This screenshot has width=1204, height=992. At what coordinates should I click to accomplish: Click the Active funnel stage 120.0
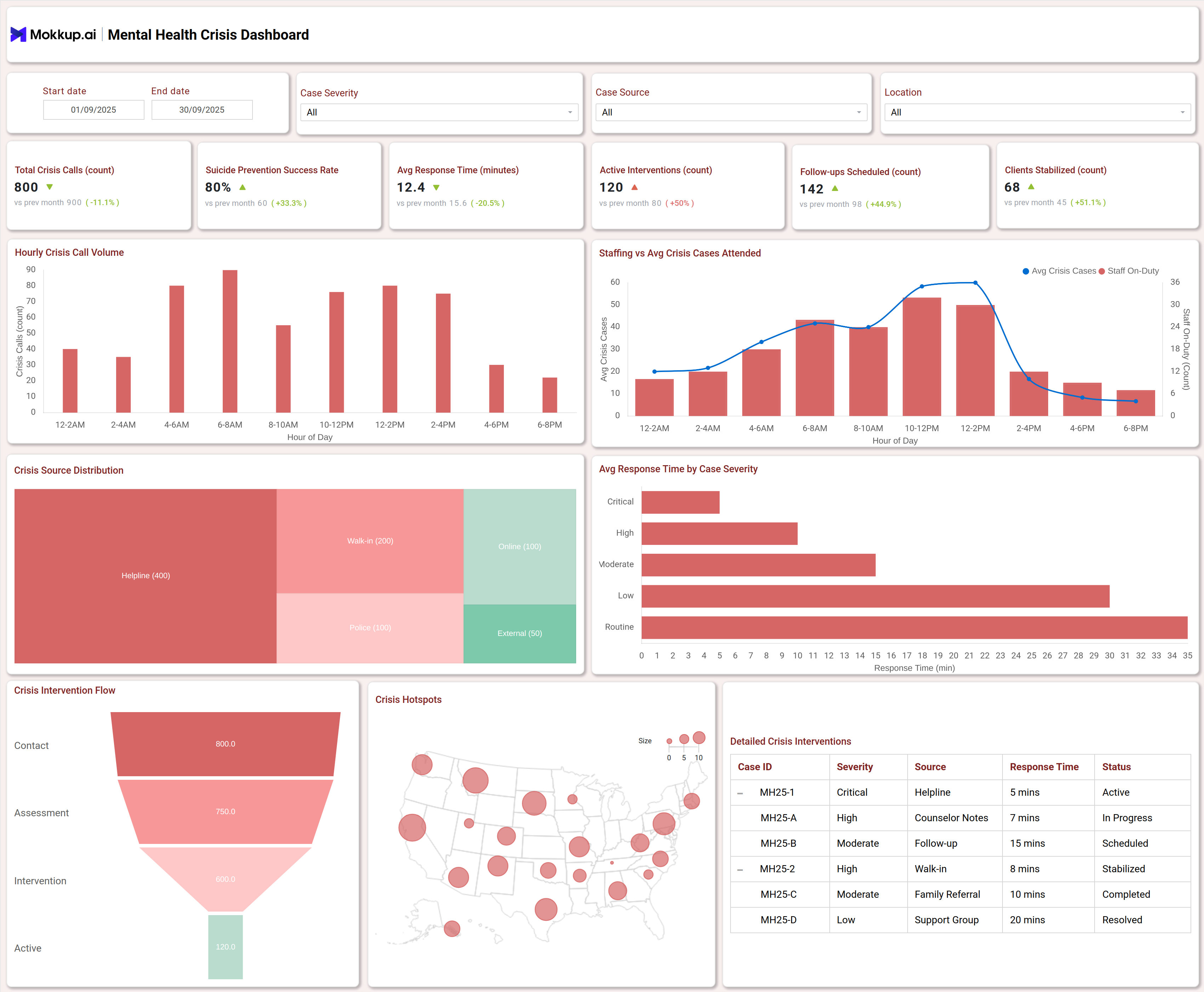click(x=226, y=947)
